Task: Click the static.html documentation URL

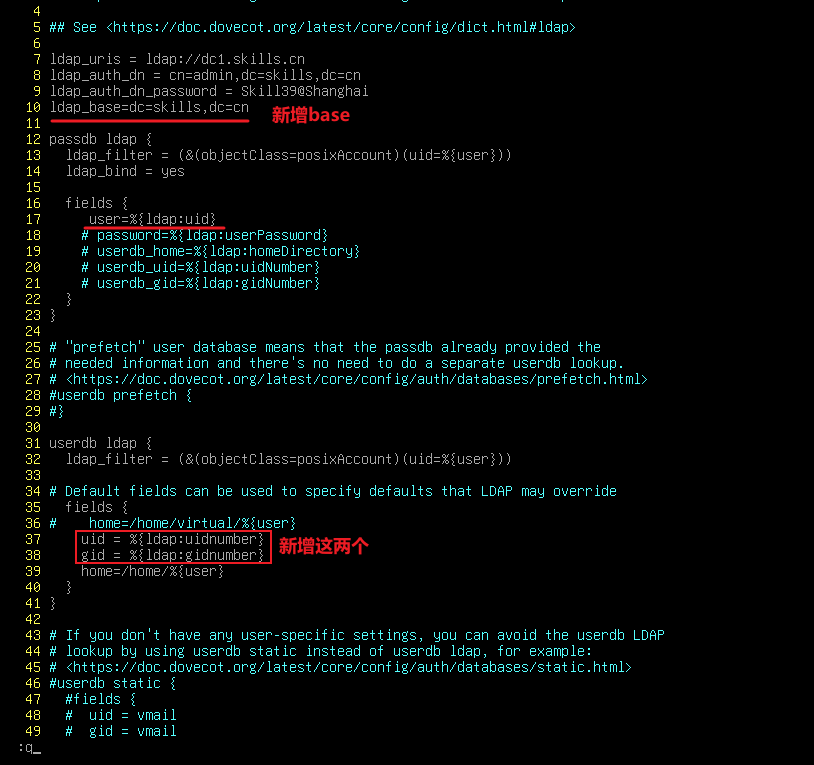Action: click(x=348, y=667)
